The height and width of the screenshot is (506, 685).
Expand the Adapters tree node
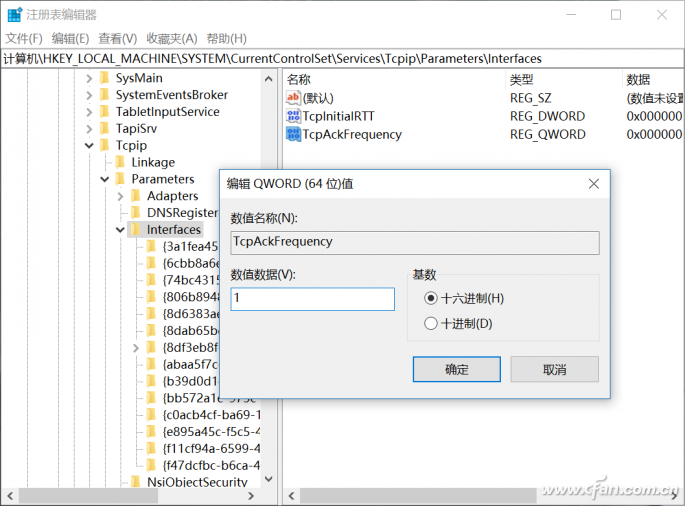click(121, 196)
